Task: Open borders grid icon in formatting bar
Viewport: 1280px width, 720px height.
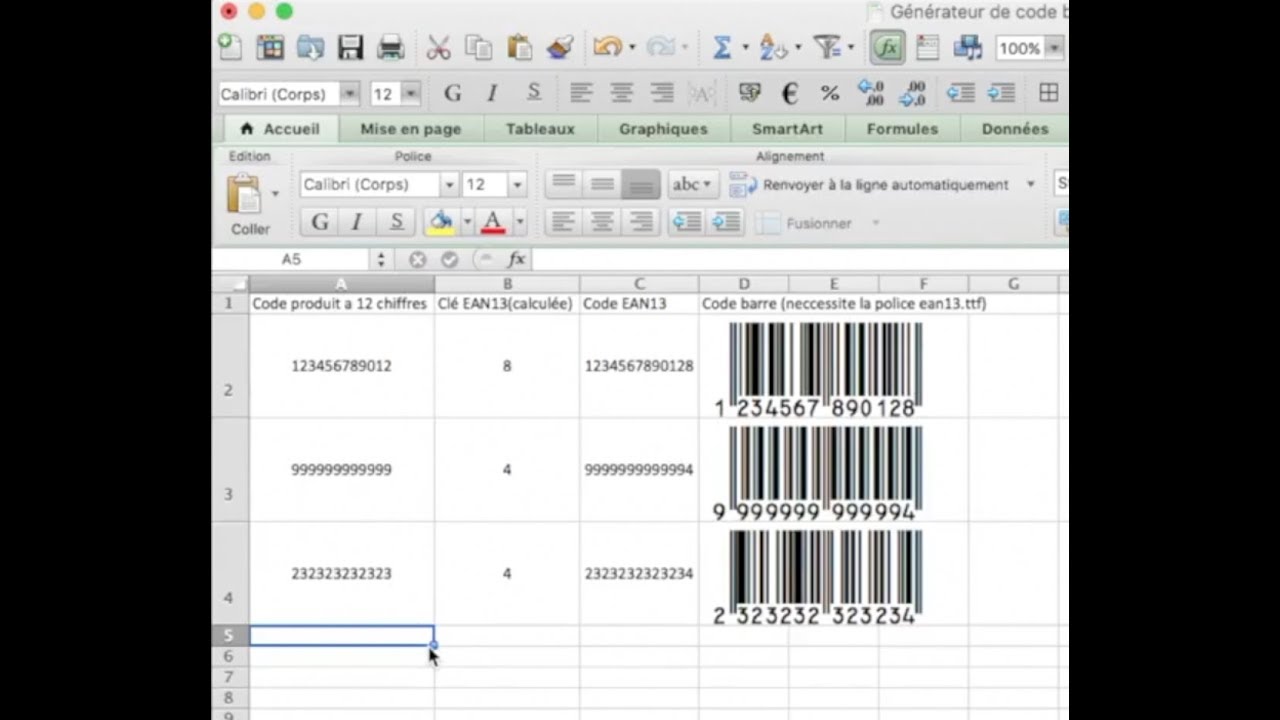Action: coord(1049,93)
